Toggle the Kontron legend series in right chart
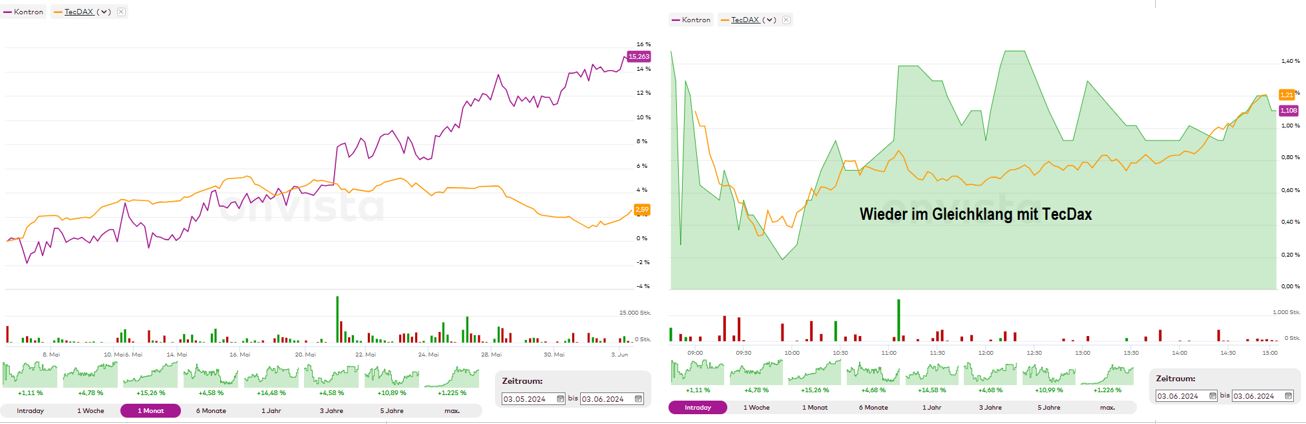Screen dimensions: 1306x424 tap(691, 20)
